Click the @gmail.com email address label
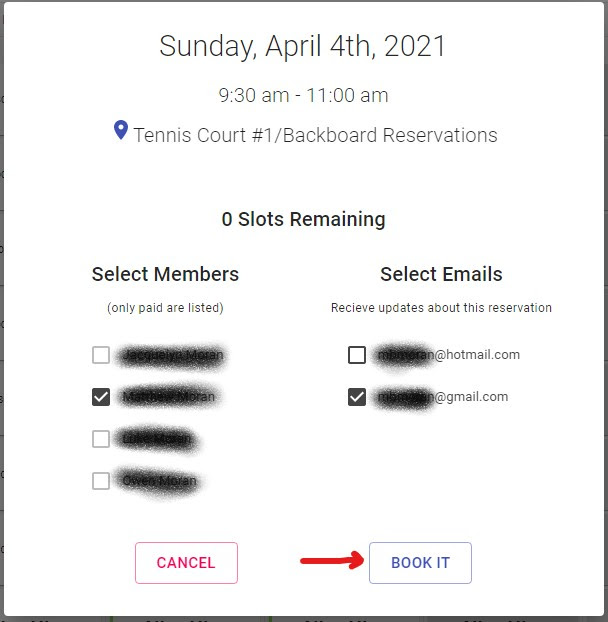Image resolution: width=608 pixels, height=622 pixels. (x=443, y=397)
